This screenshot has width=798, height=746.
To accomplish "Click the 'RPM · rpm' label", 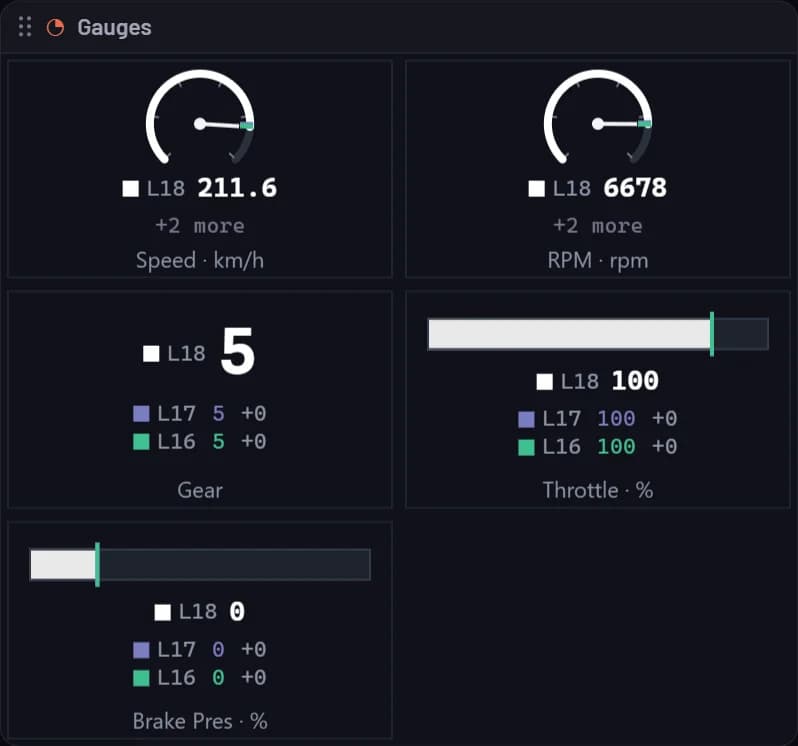I will pyautogui.click(x=598, y=261).
